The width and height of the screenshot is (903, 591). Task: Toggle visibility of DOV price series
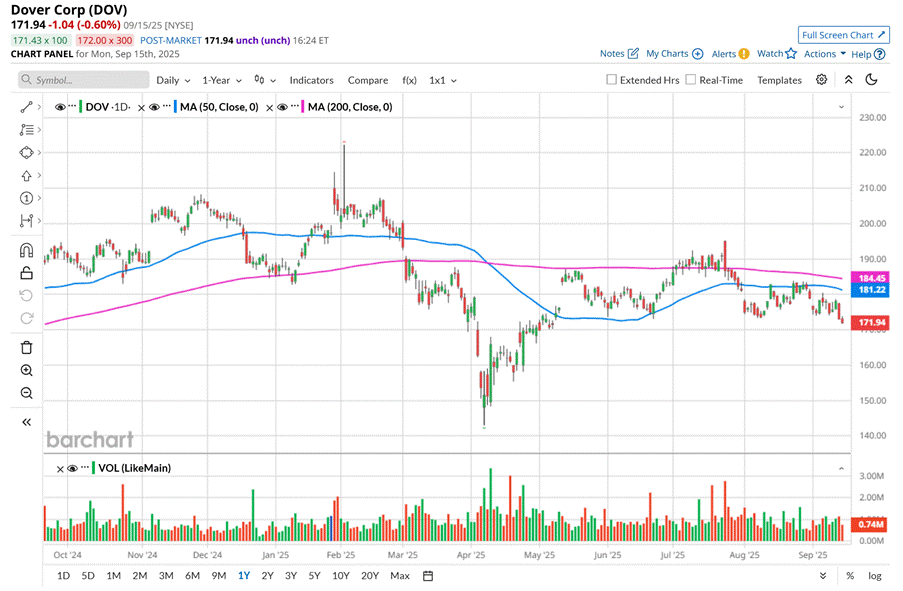point(60,107)
